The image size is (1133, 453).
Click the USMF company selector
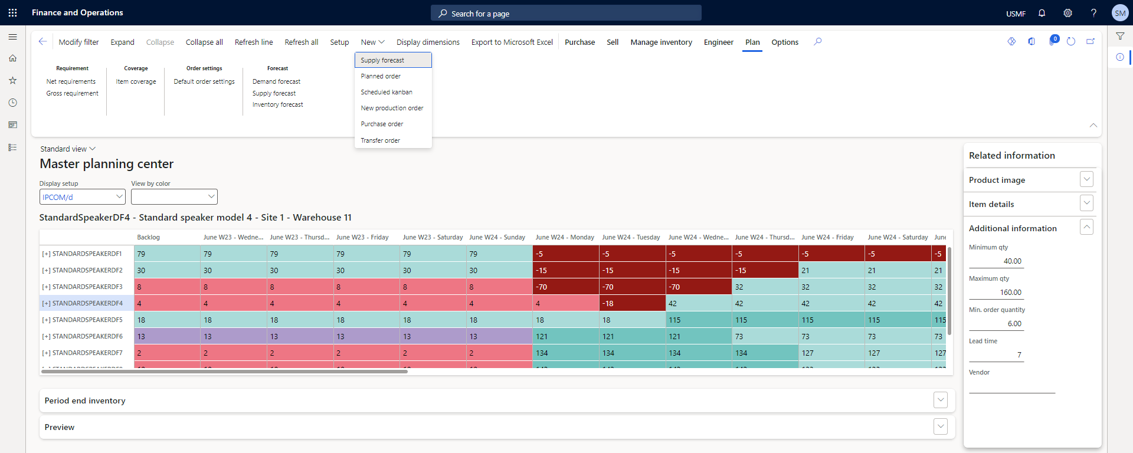click(x=1015, y=13)
